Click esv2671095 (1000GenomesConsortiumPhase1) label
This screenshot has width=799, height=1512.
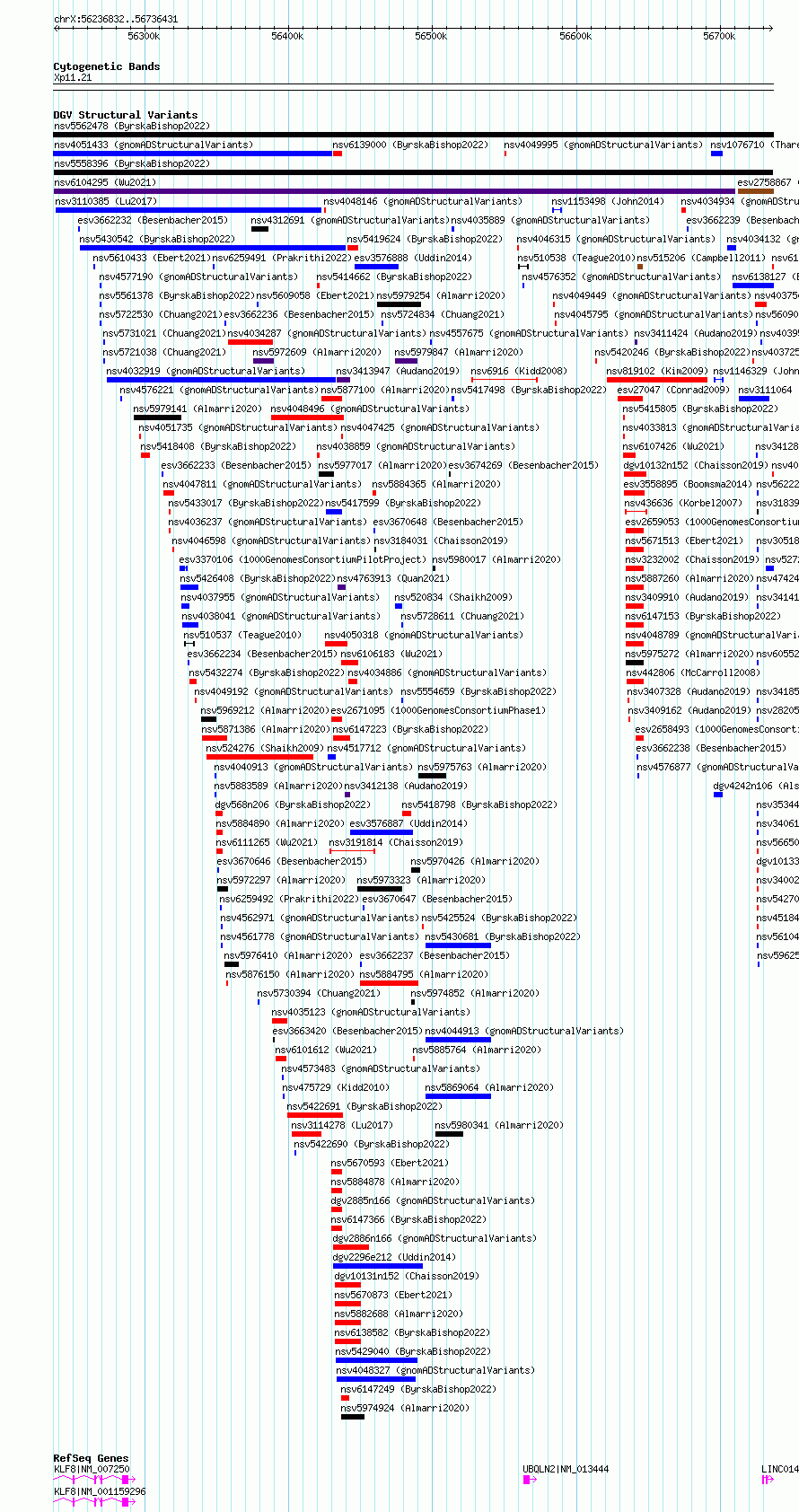click(438, 710)
